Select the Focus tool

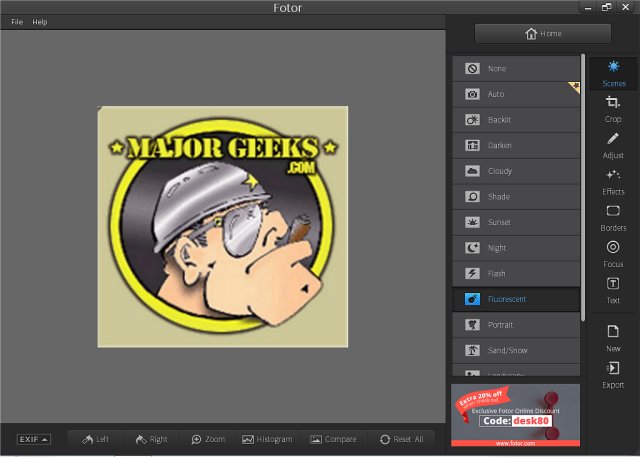613,253
